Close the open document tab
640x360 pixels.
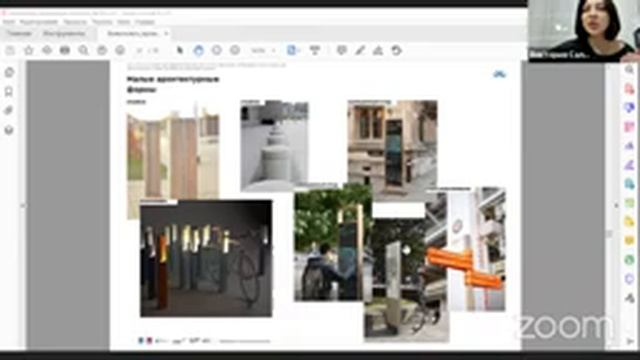(x=166, y=33)
